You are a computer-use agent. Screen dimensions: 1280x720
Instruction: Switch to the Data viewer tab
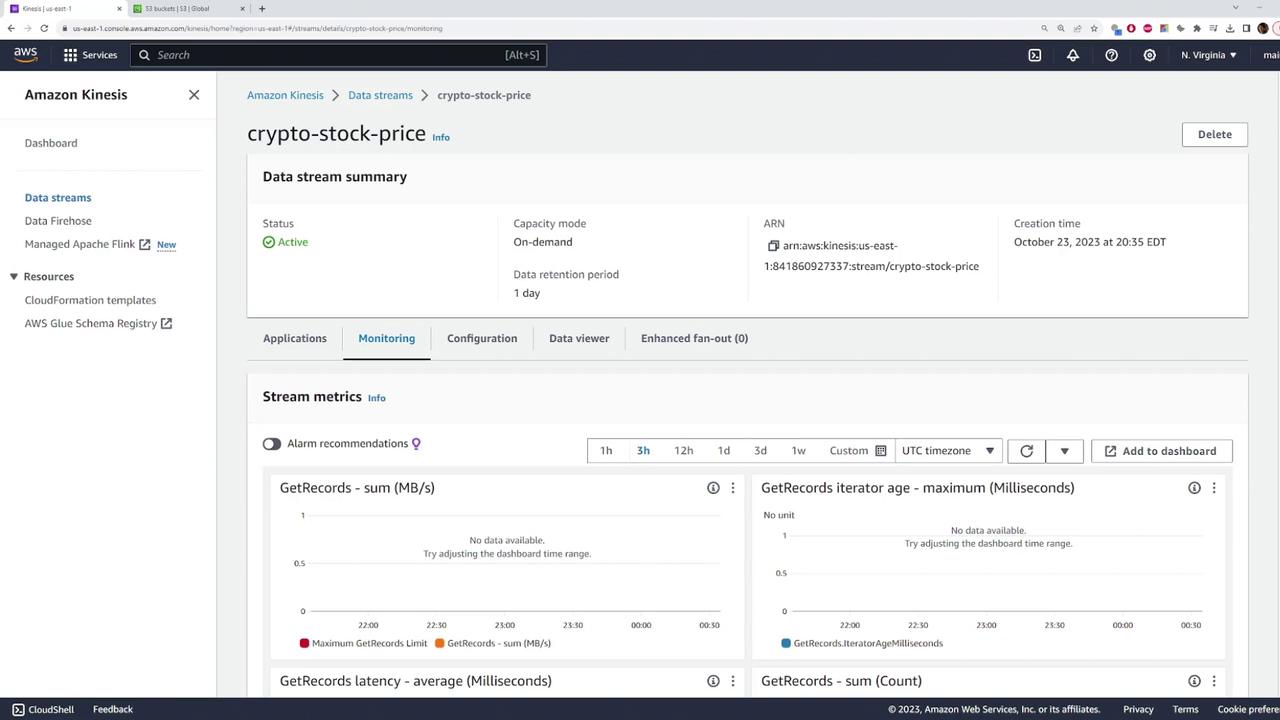pyautogui.click(x=579, y=338)
